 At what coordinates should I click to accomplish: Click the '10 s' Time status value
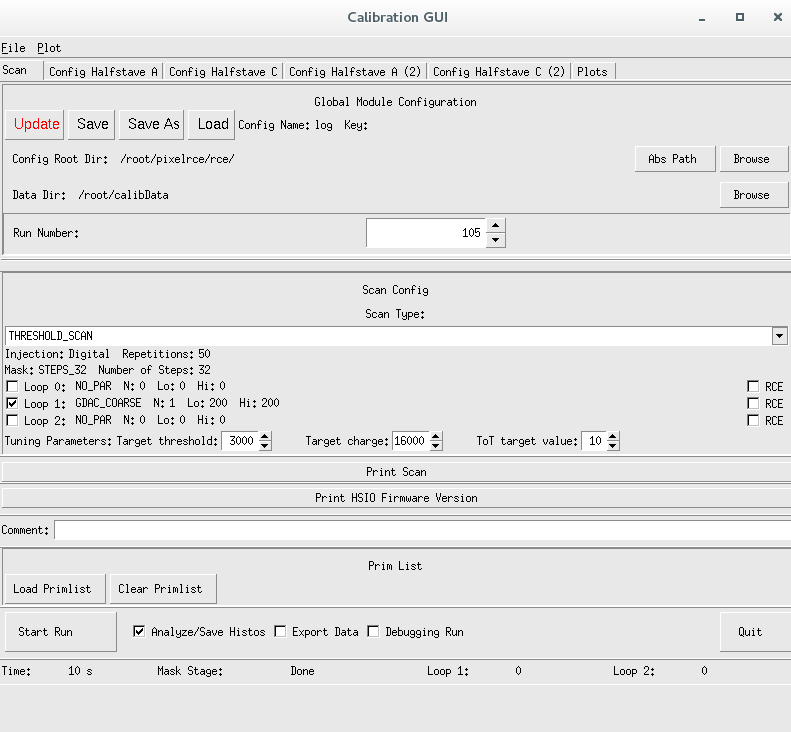80,671
